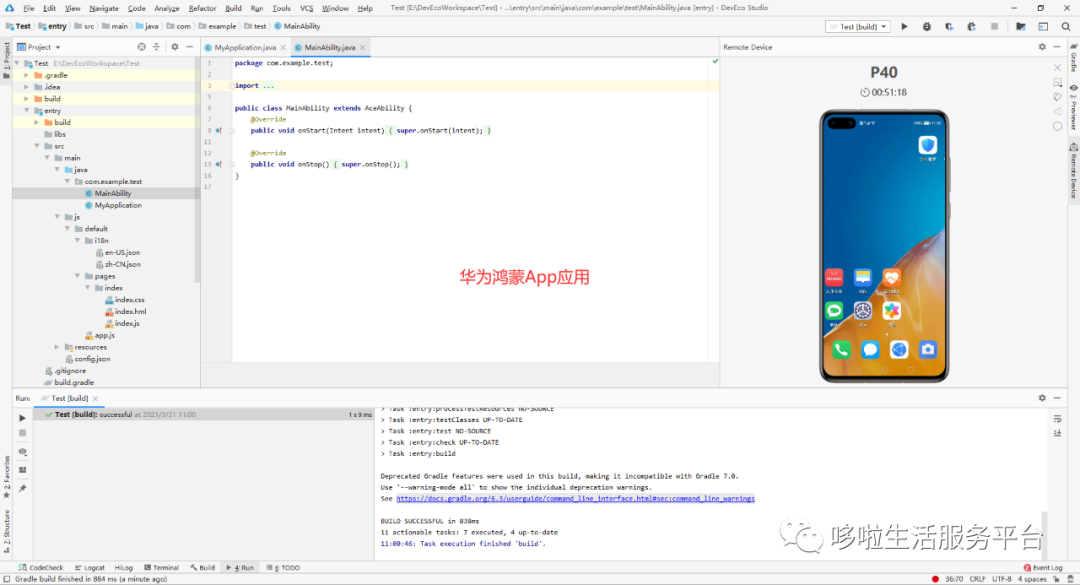This screenshot has height=585, width=1080.
Task: Click the Project panel locate target icon
Action: (141, 47)
